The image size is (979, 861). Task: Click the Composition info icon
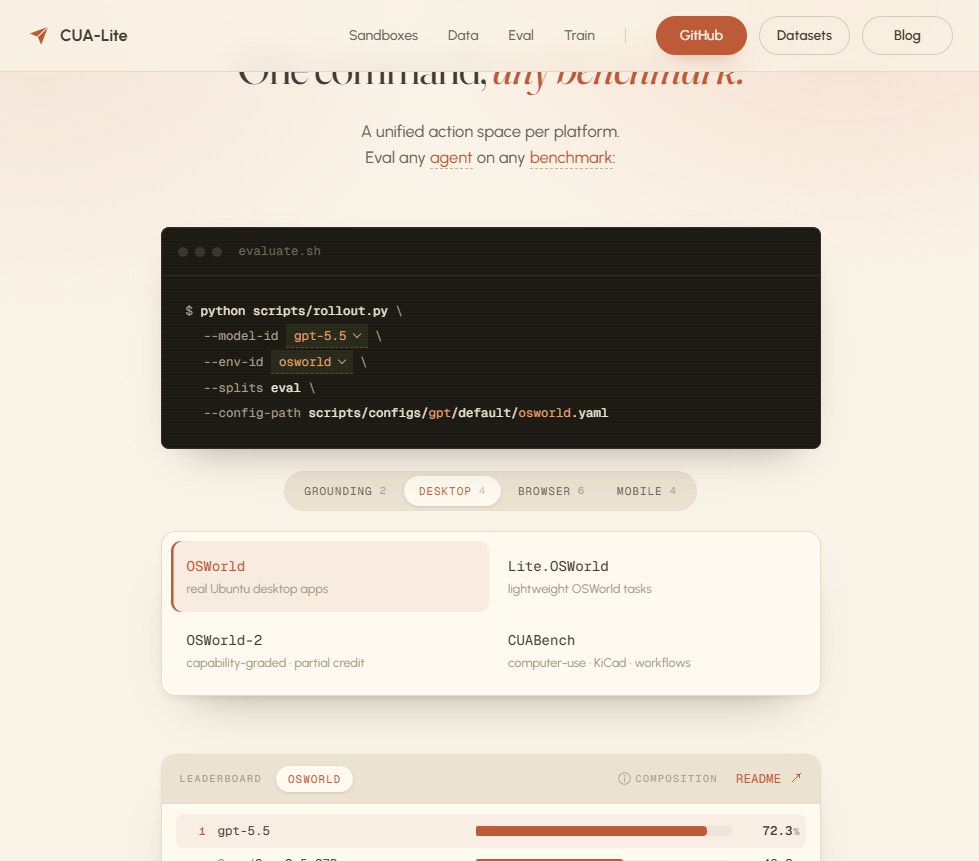(x=624, y=779)
